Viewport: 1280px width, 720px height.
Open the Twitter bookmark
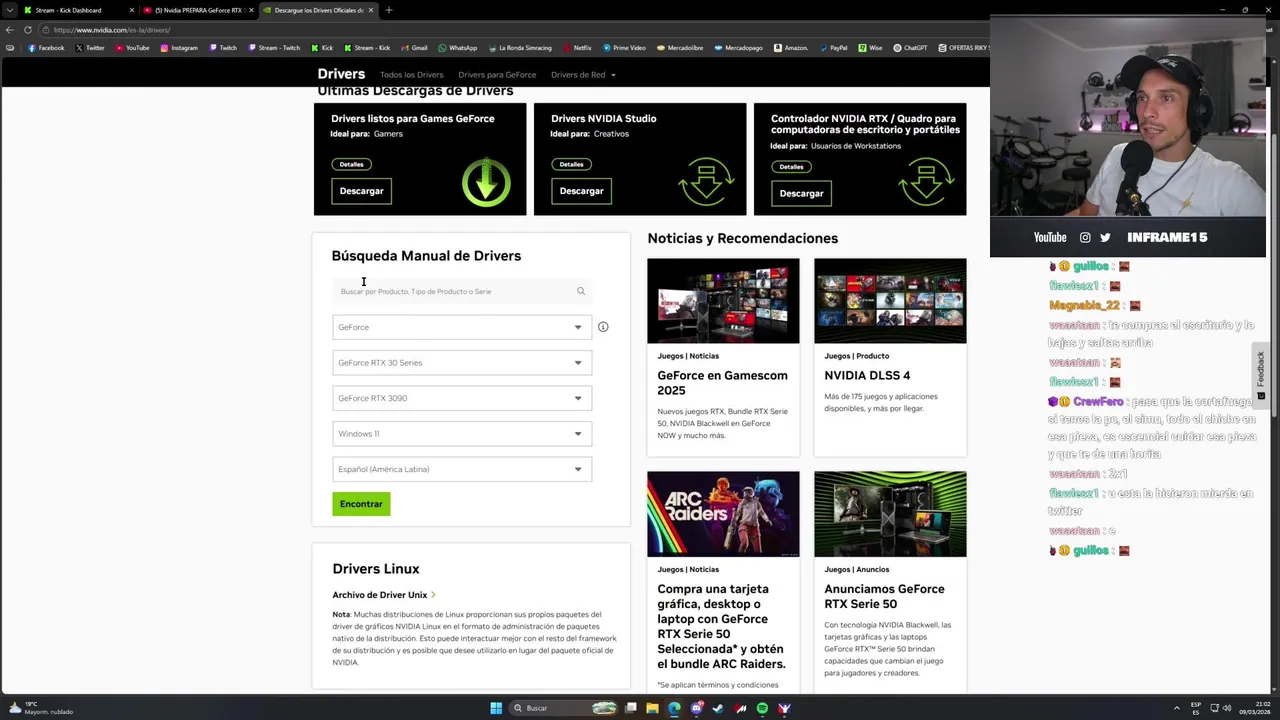90,48
